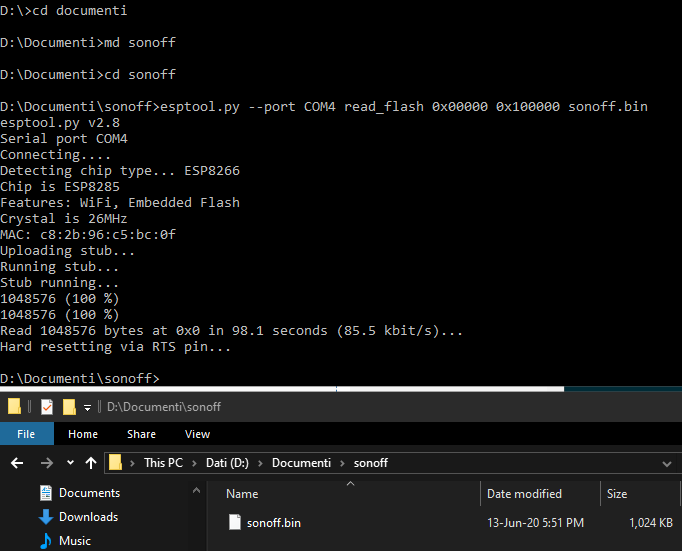
Task: Click the date 13-Jun-20 5:51 PM
Action: (535, 523)
